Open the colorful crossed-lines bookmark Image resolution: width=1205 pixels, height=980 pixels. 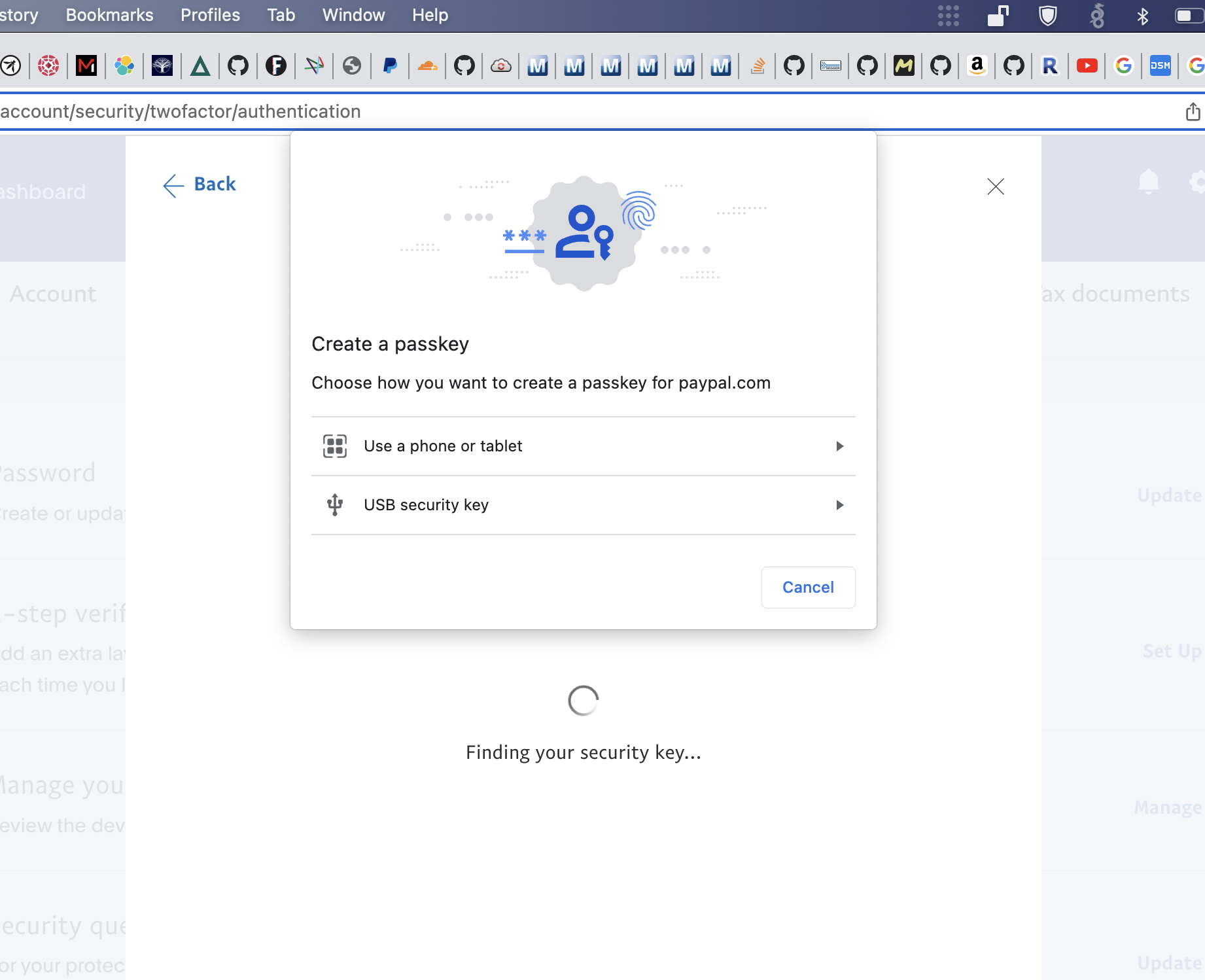coord(314,65)
